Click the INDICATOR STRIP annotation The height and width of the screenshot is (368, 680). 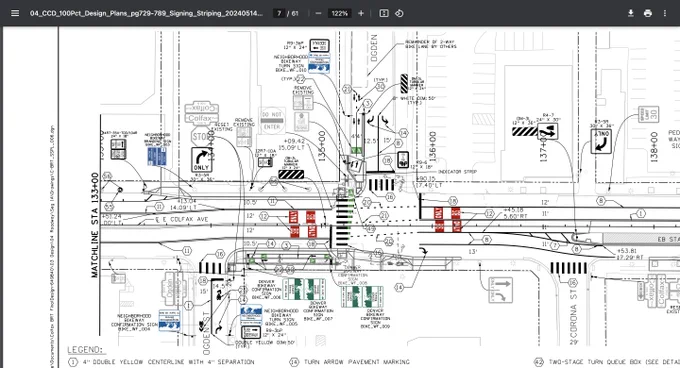[457, 172]
